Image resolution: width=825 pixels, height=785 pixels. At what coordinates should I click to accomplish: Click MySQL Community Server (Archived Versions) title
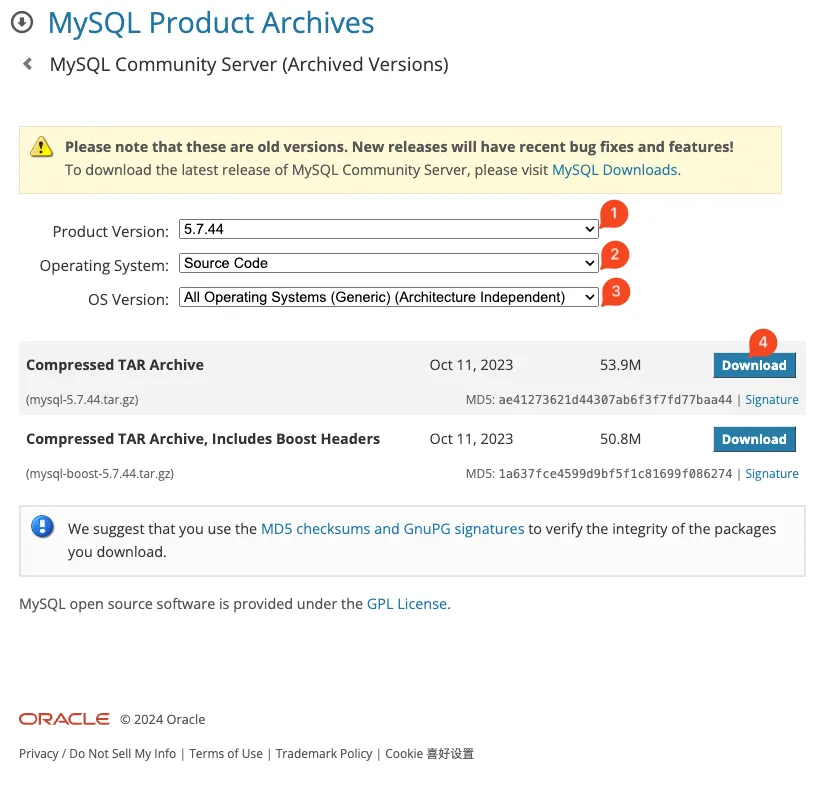[x=249, y=65]
